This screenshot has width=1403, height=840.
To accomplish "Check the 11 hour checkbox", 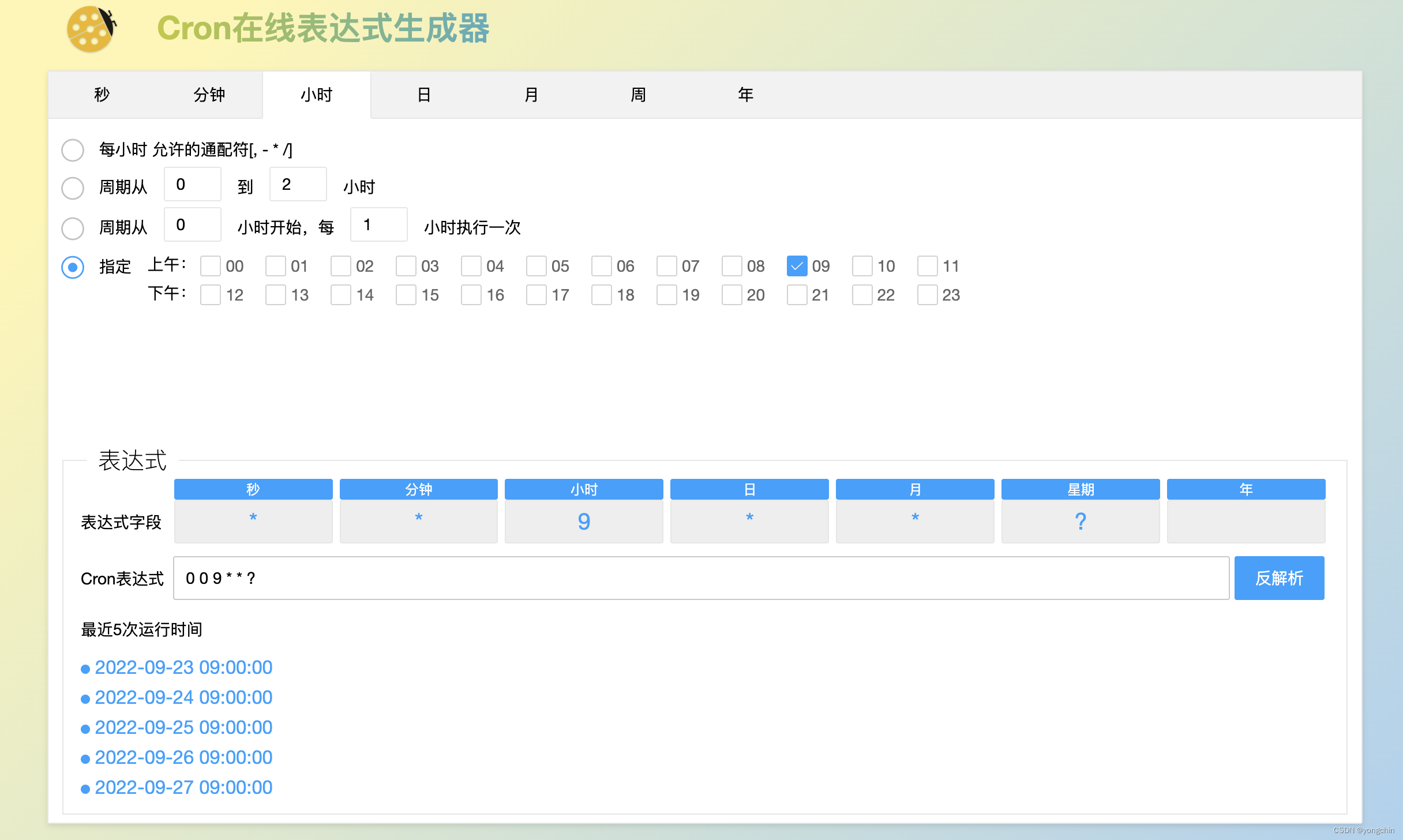I will coord(928,266).
